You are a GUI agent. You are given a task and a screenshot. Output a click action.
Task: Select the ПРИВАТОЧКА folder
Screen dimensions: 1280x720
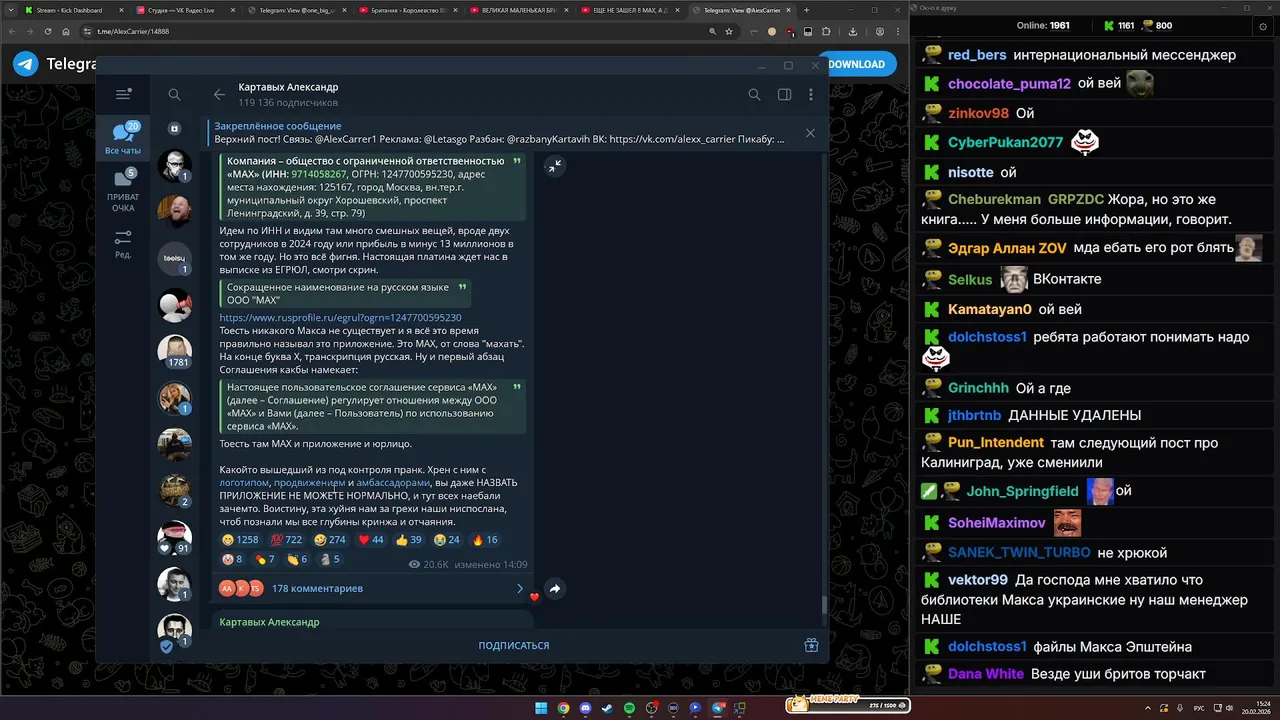123,191
